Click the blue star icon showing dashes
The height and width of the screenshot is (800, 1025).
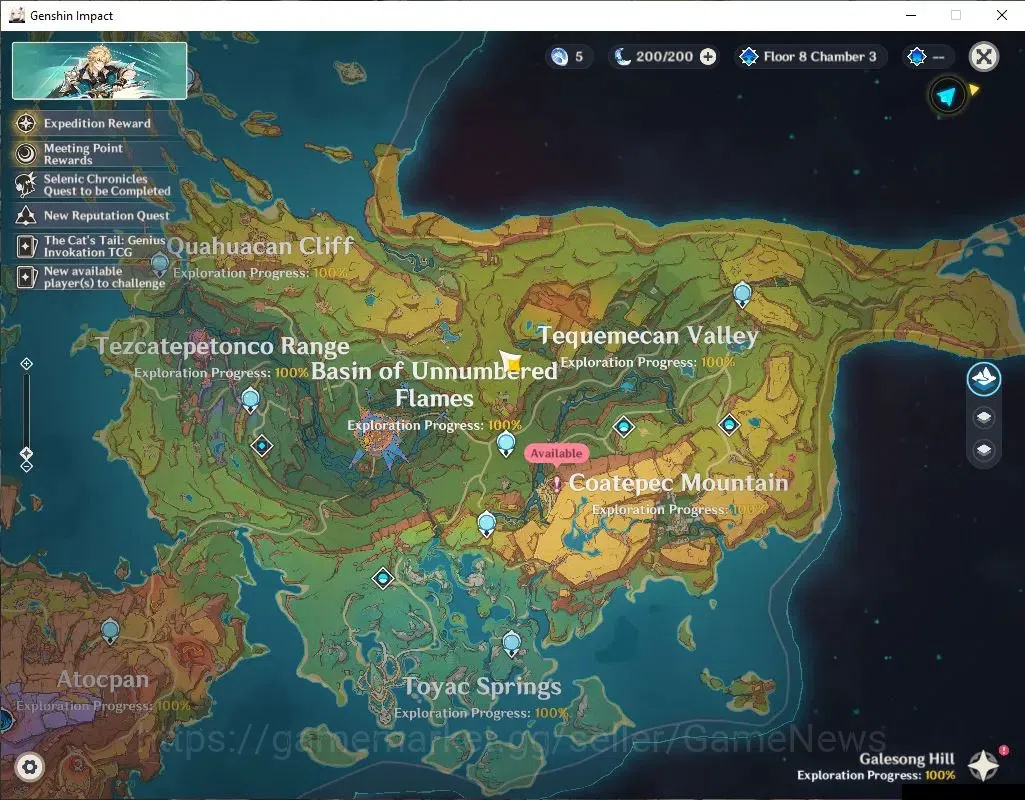point(916,57)
